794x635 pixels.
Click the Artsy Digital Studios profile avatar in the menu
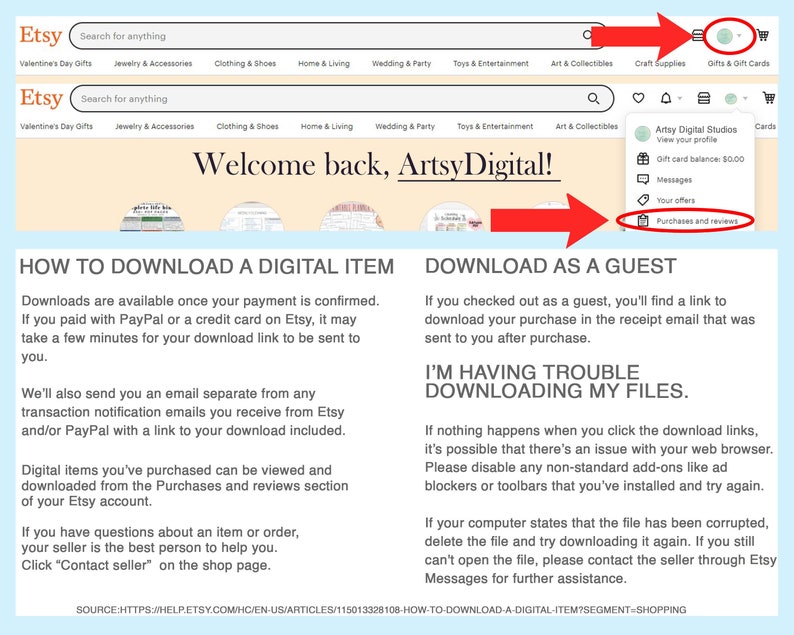coord(643,134)
